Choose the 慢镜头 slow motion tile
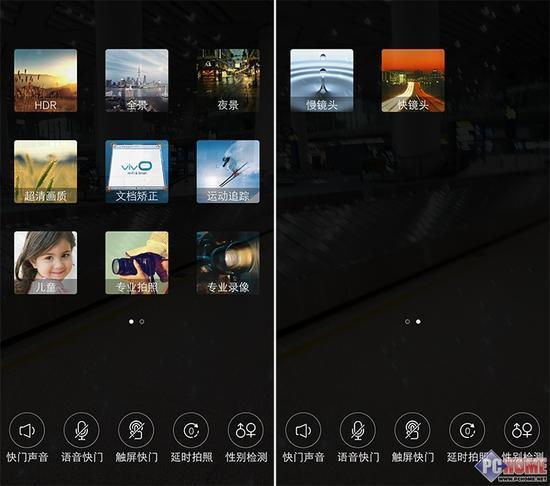Image resolution: width=550 pixels, height=486 pixels. 322,81
